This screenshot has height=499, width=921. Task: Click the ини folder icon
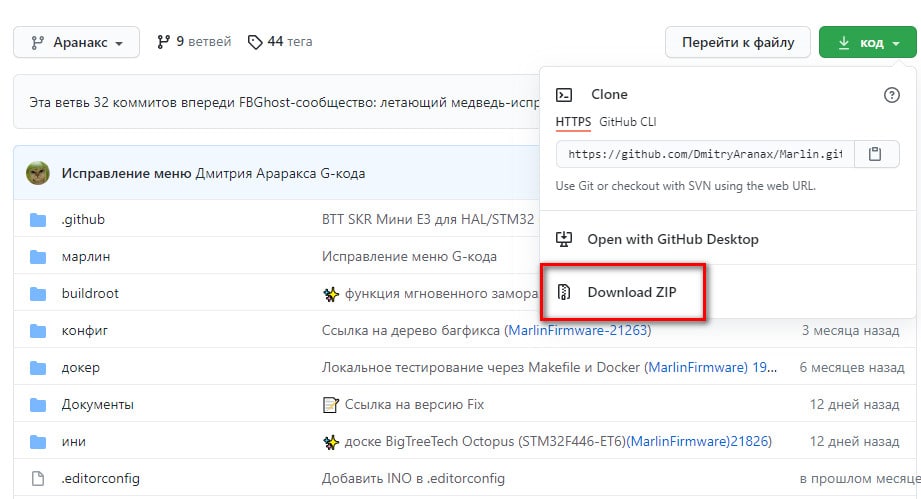coord(38,442)
